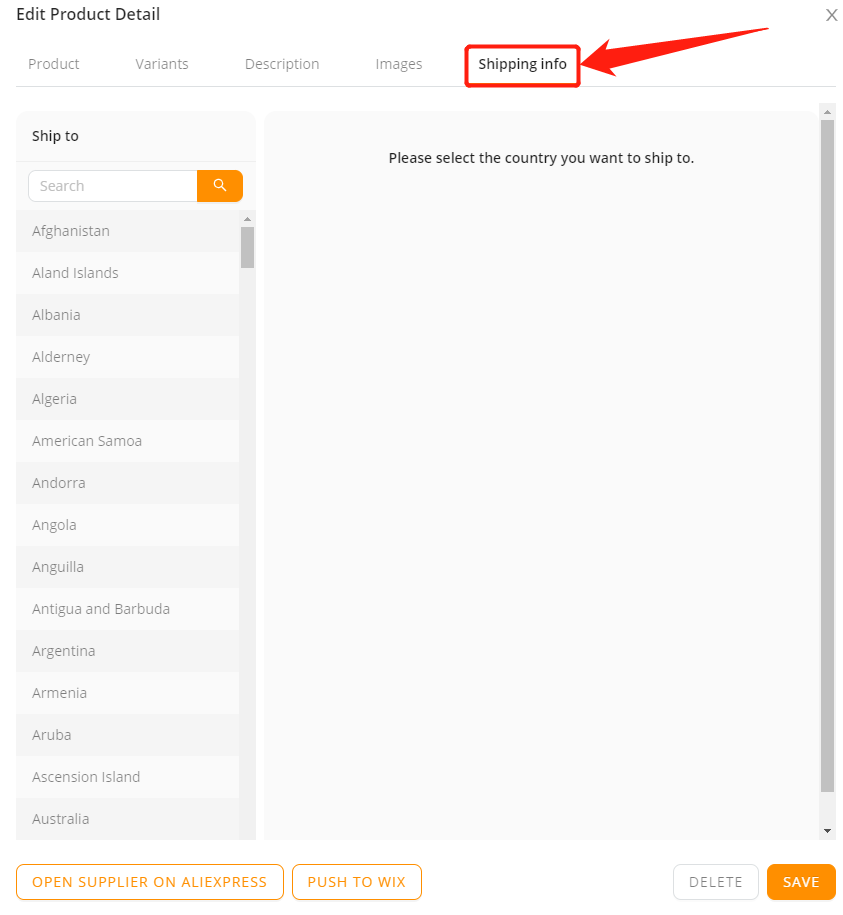The height and width of the screenshot is (915, 843).
Task: Pick Angola as shipping destination
Action: coord(128,525)
